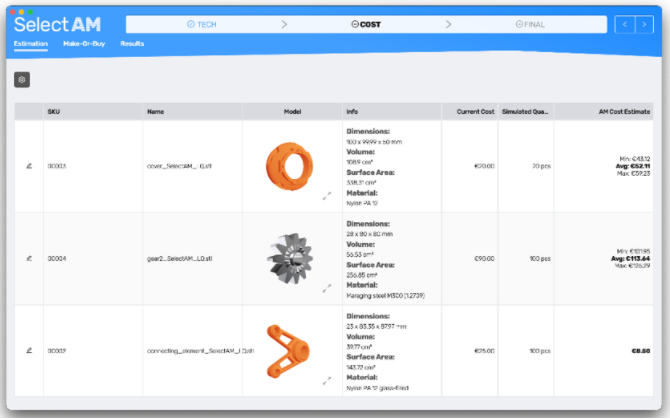Click the chevron between COST and FINAL
This screenshot has height=419, width=670.
(448, 24)
